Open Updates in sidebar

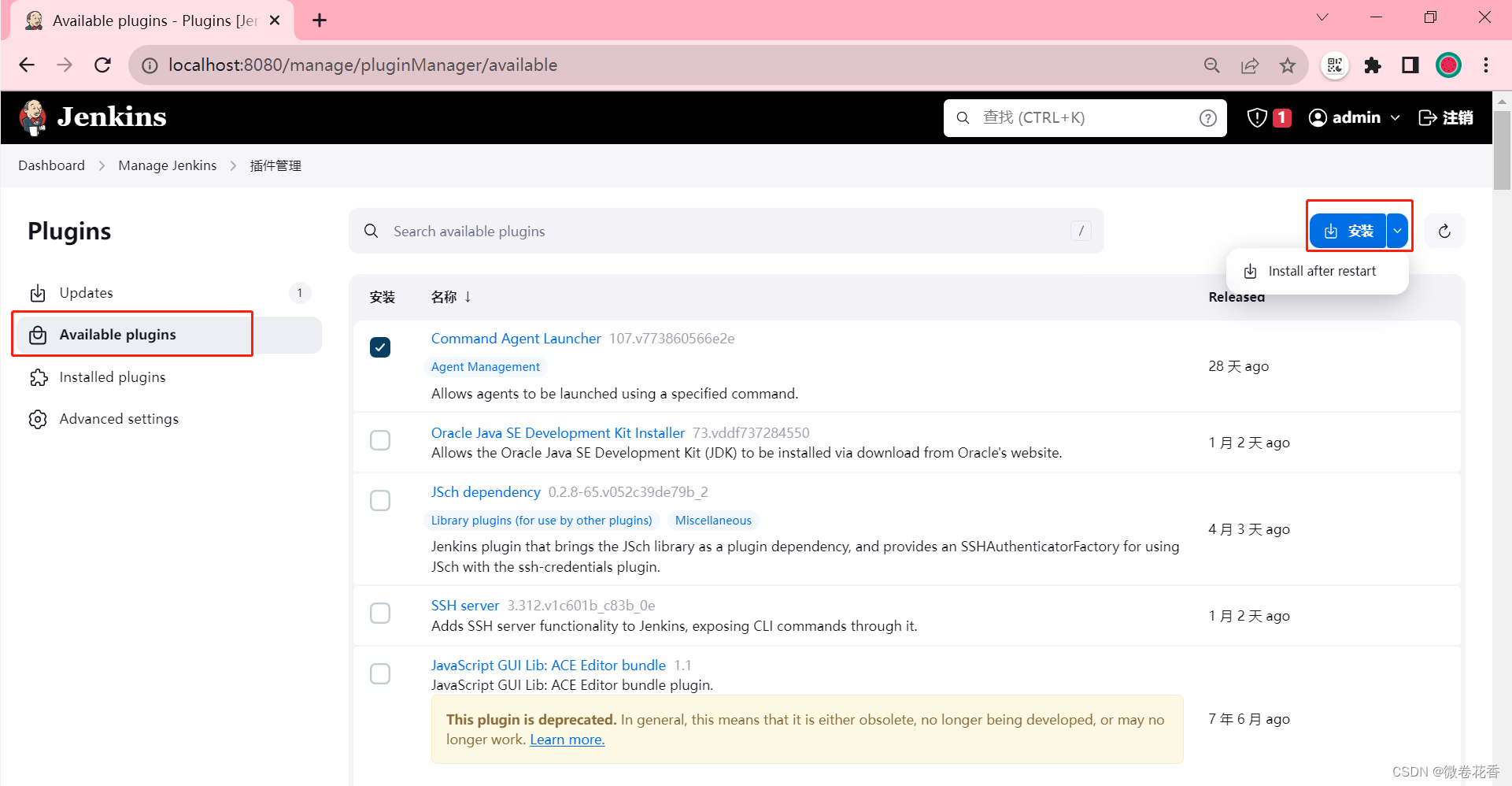coord(169,293)
